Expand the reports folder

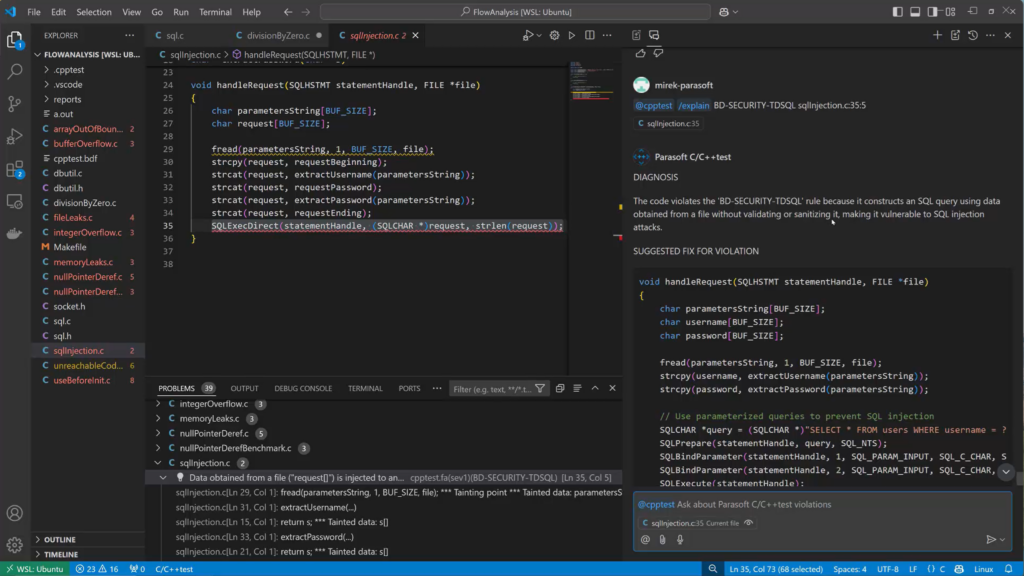pos(46,99)
